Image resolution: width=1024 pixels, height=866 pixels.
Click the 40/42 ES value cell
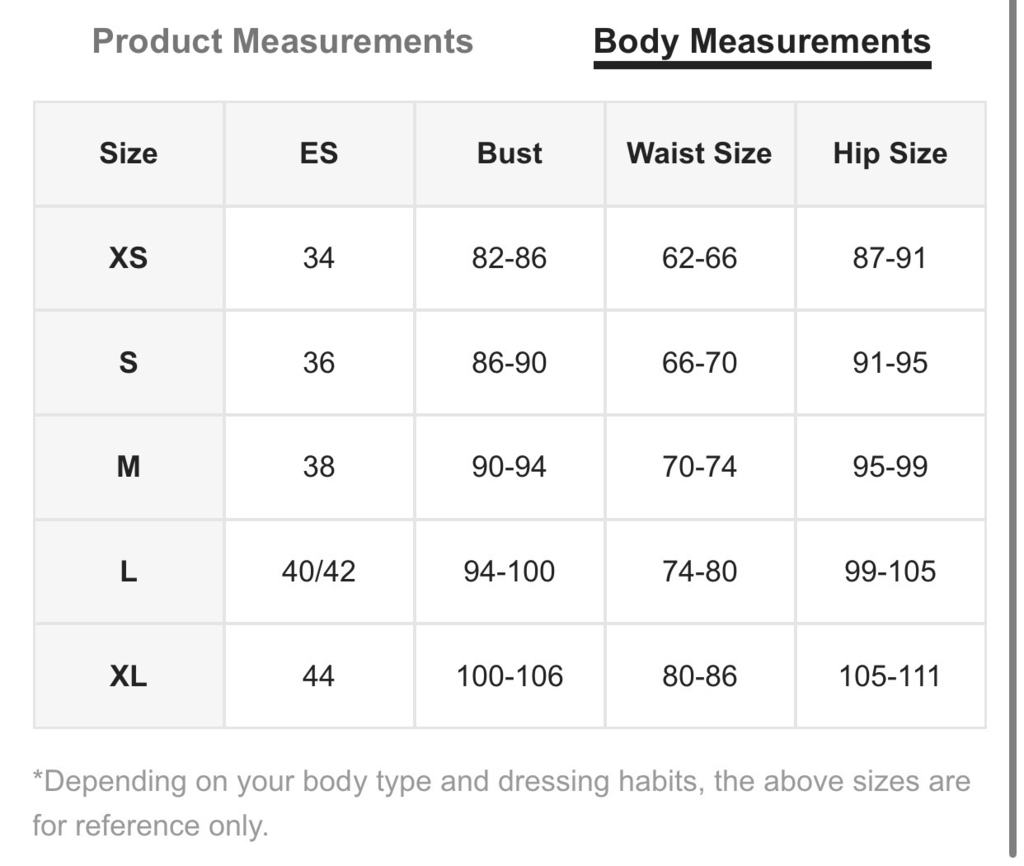(x=319, y=571)
